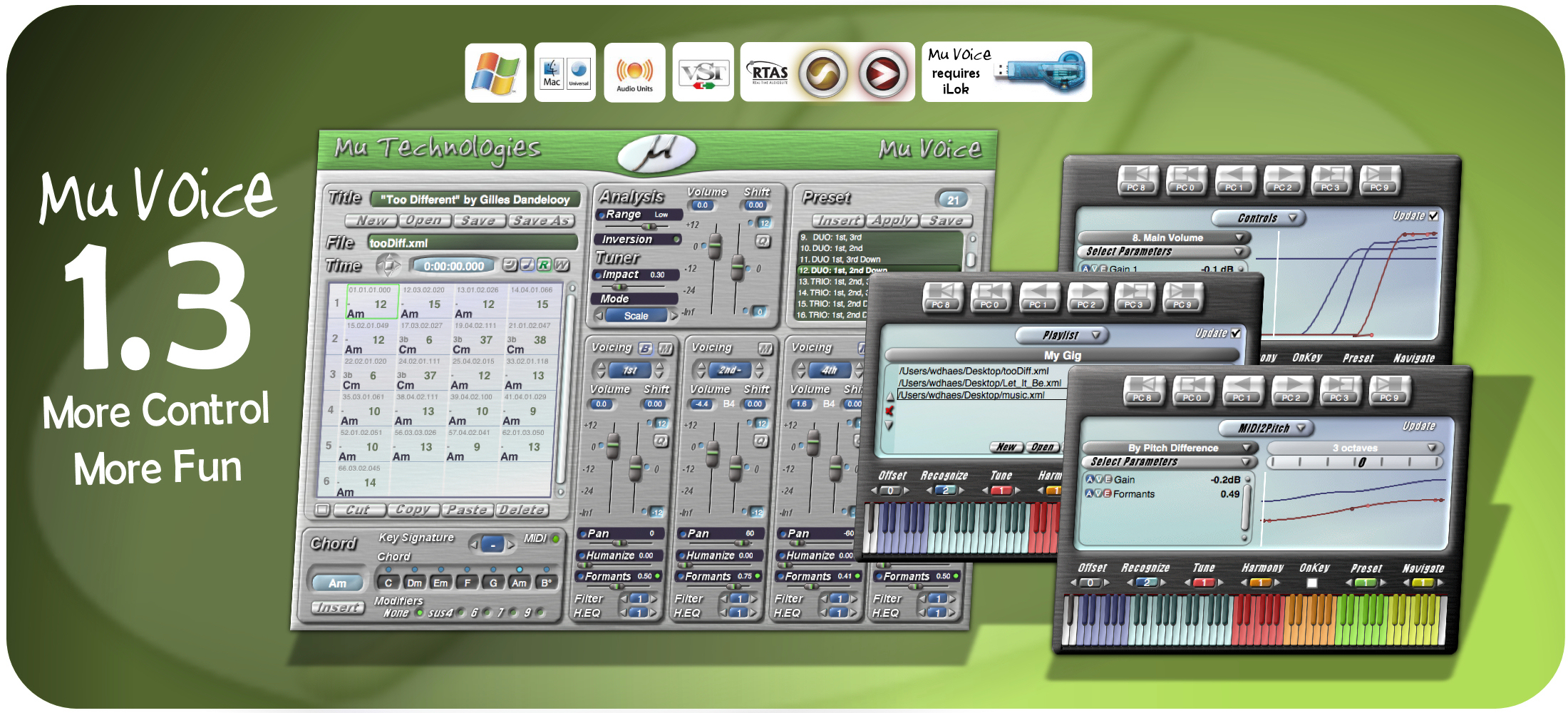1568x713 pixels.
Task: Toggle the Inversion switch in Analysis
Action: pyautogui.click(x=677, y=240)
